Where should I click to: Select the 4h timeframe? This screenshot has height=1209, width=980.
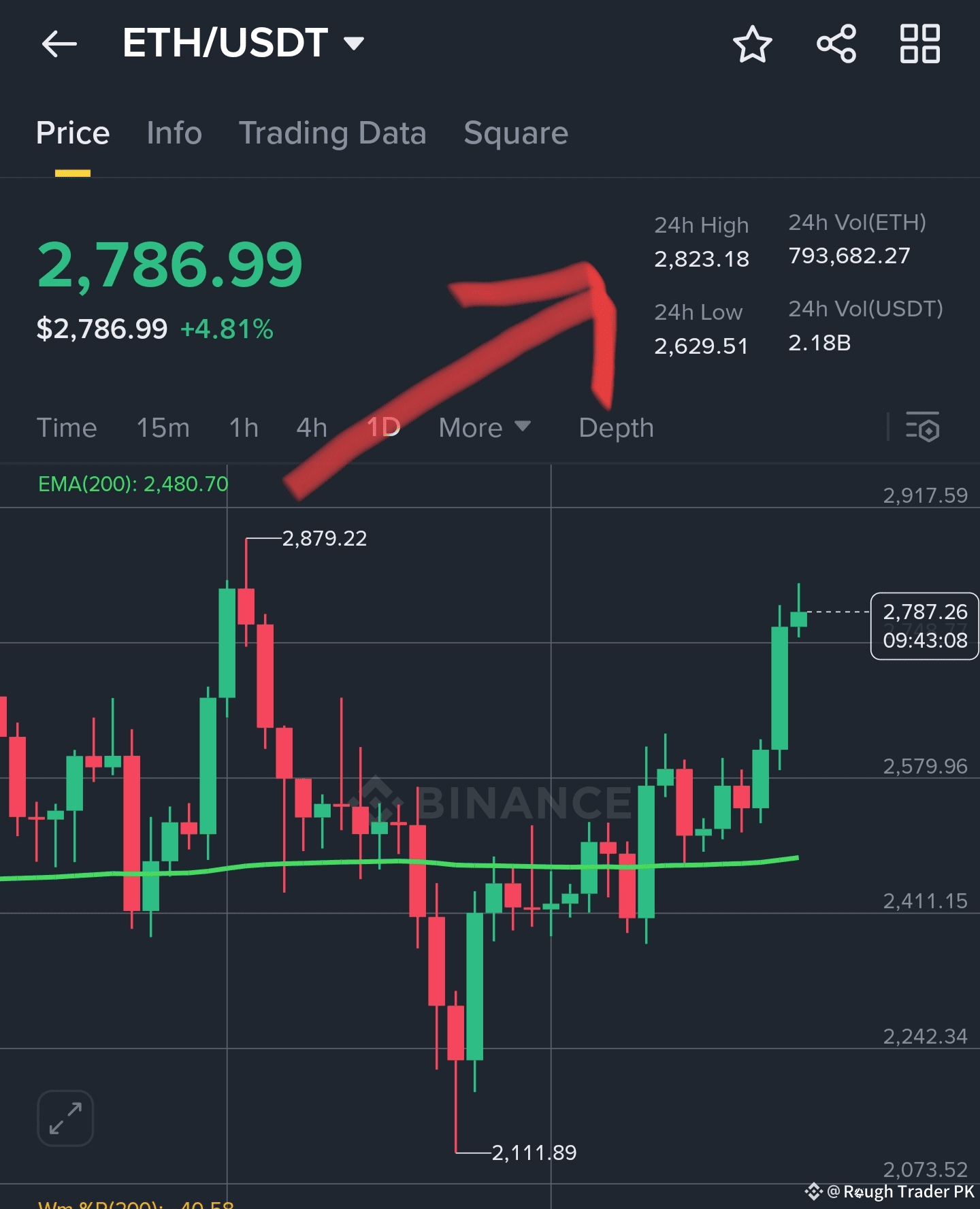[x=312, y=428]
